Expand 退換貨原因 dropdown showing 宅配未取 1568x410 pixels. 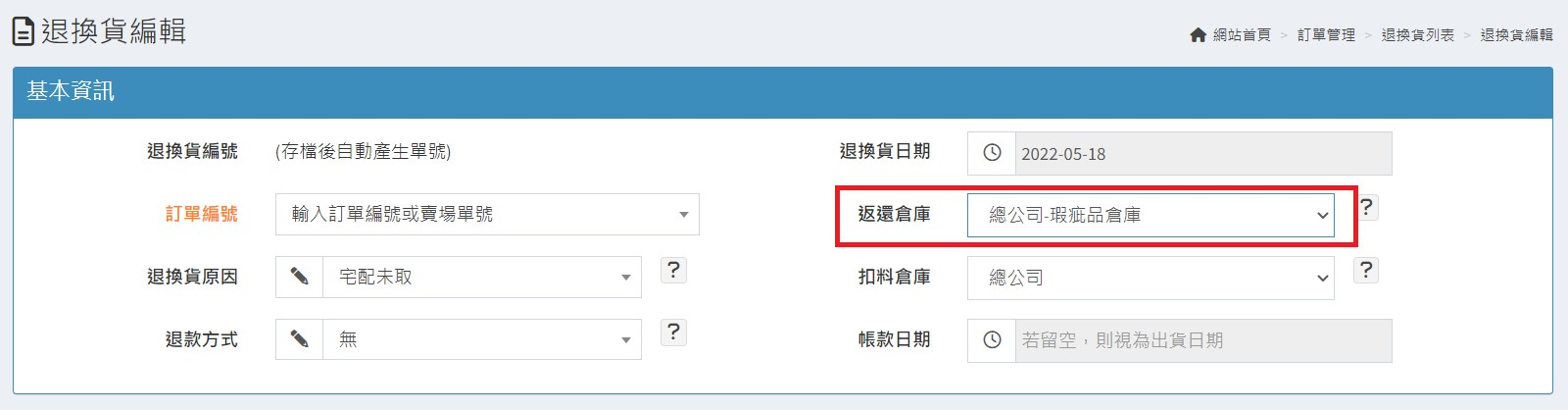coord(481,278)
